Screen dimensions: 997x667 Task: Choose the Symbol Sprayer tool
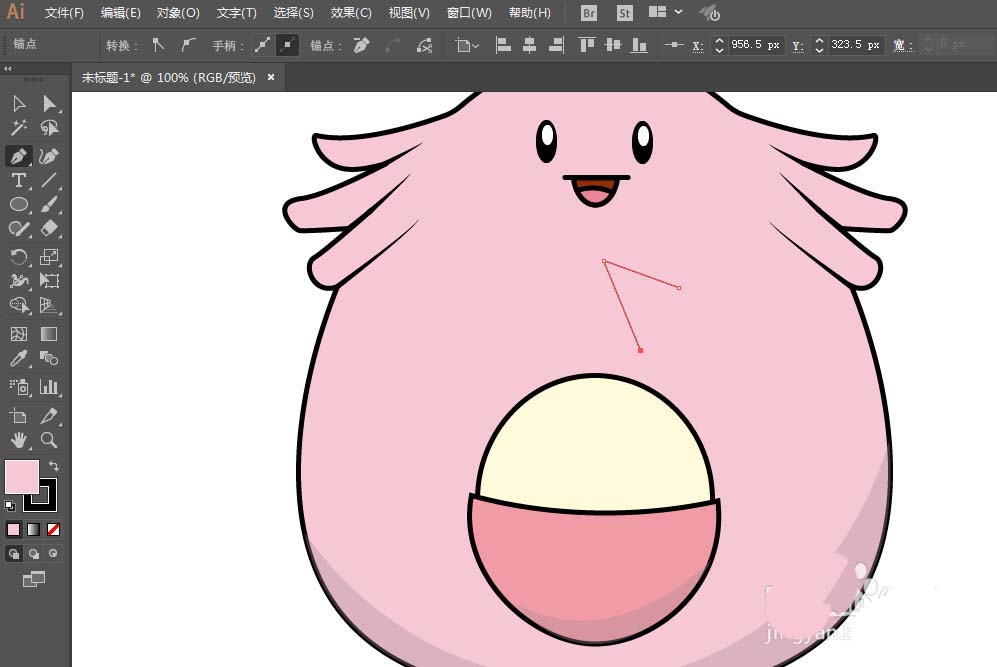19,387
